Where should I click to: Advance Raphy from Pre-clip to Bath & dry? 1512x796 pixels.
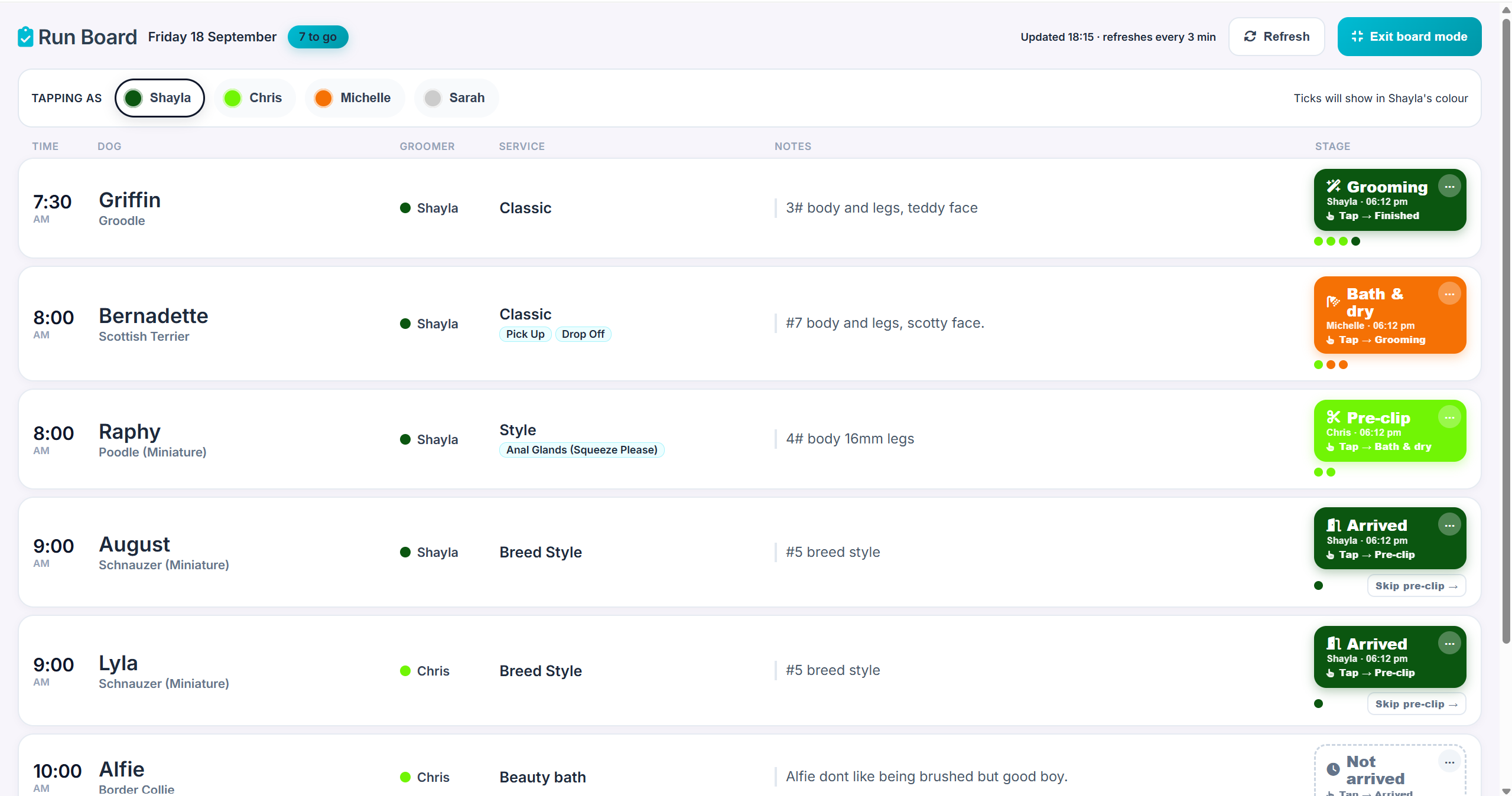point(1389,431)
